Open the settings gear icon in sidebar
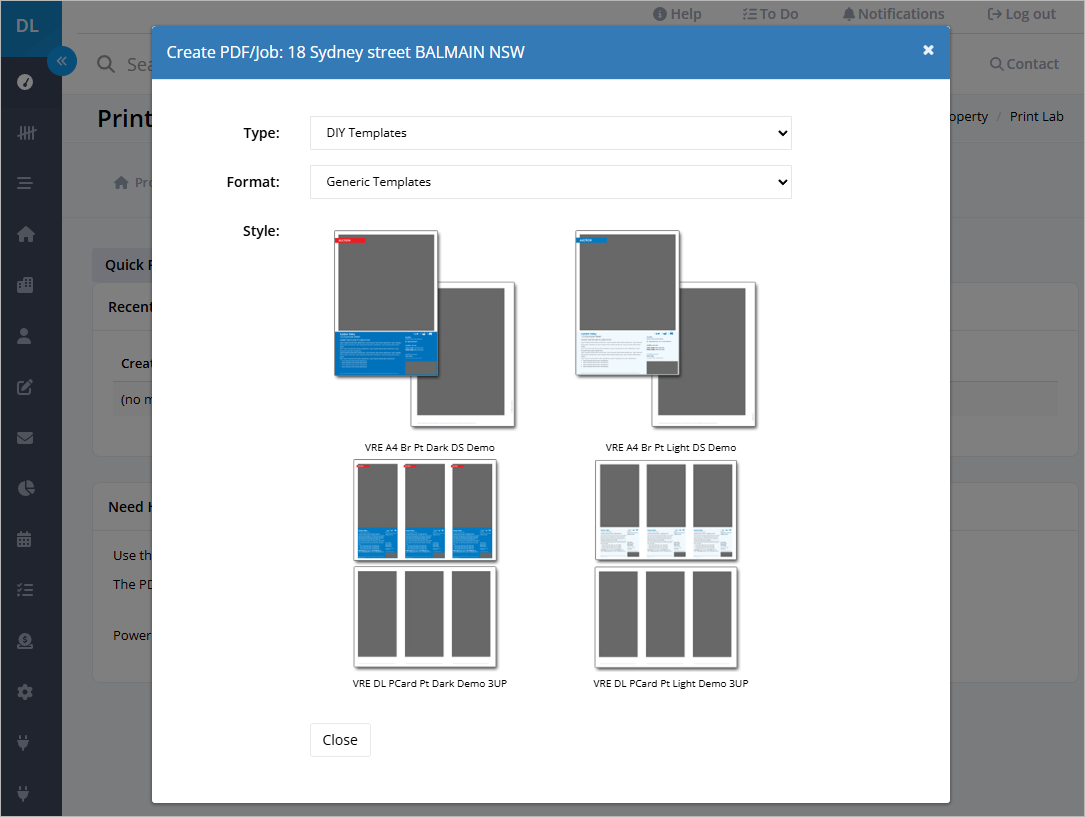 click(x=25, y=692)
